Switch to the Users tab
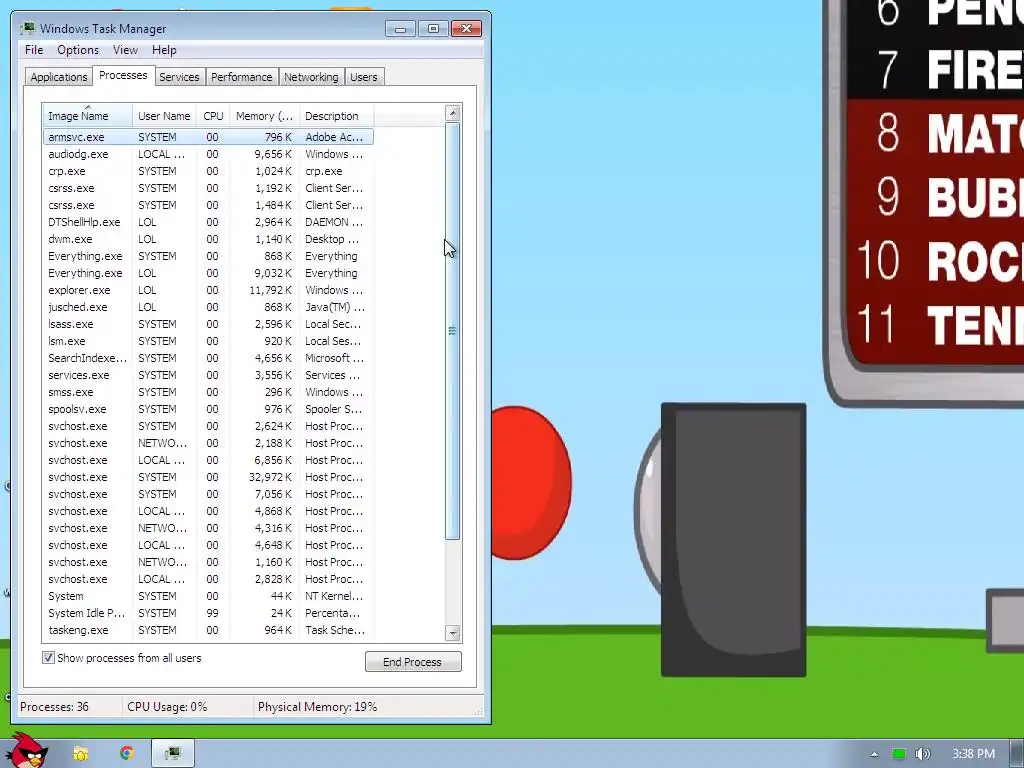Screen dimensions: 1024x768 pos(363,76)
